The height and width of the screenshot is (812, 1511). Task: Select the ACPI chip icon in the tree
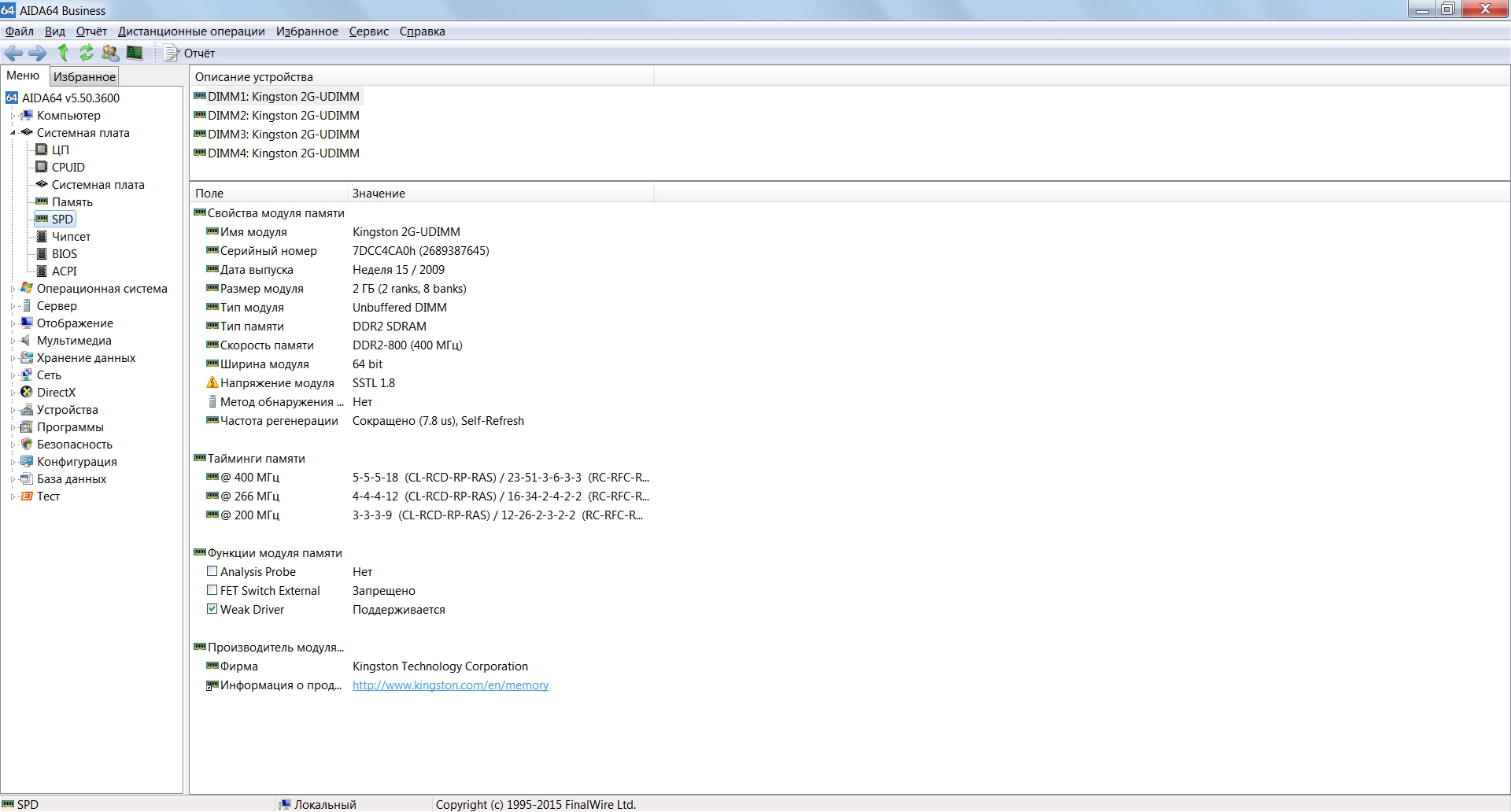pos(42,271)
